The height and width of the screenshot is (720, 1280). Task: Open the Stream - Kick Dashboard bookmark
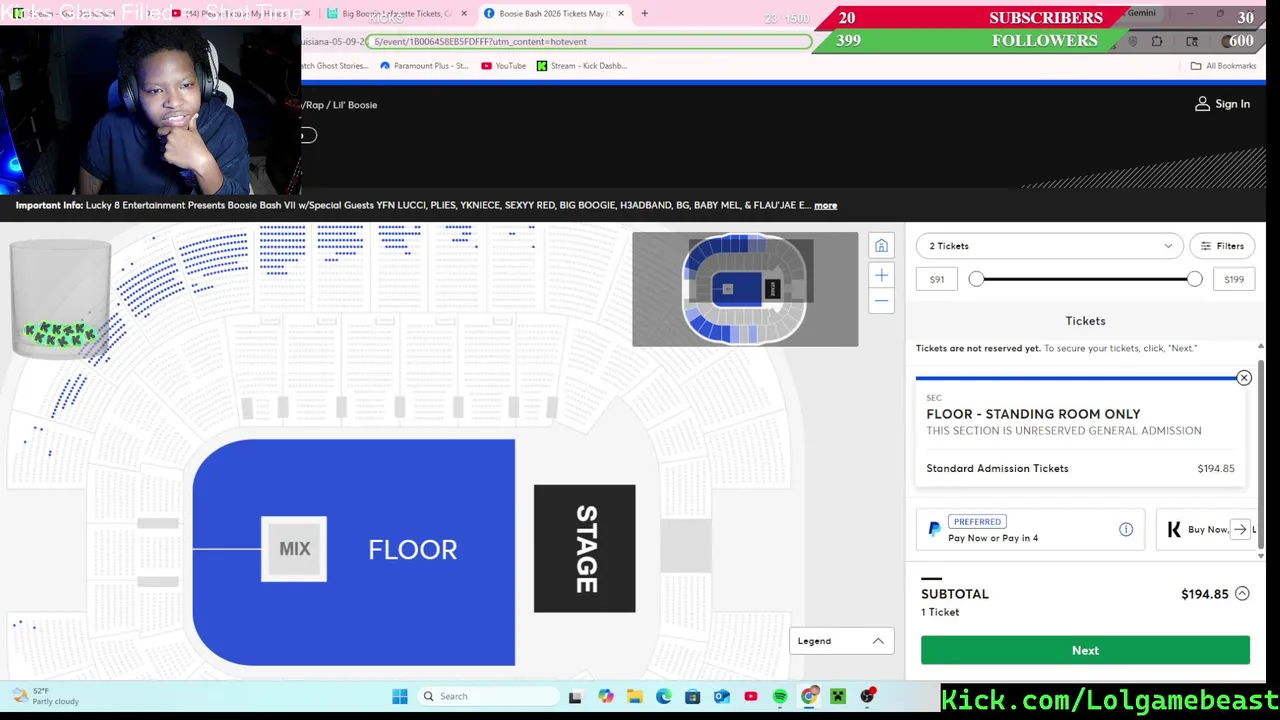[582, 66]
